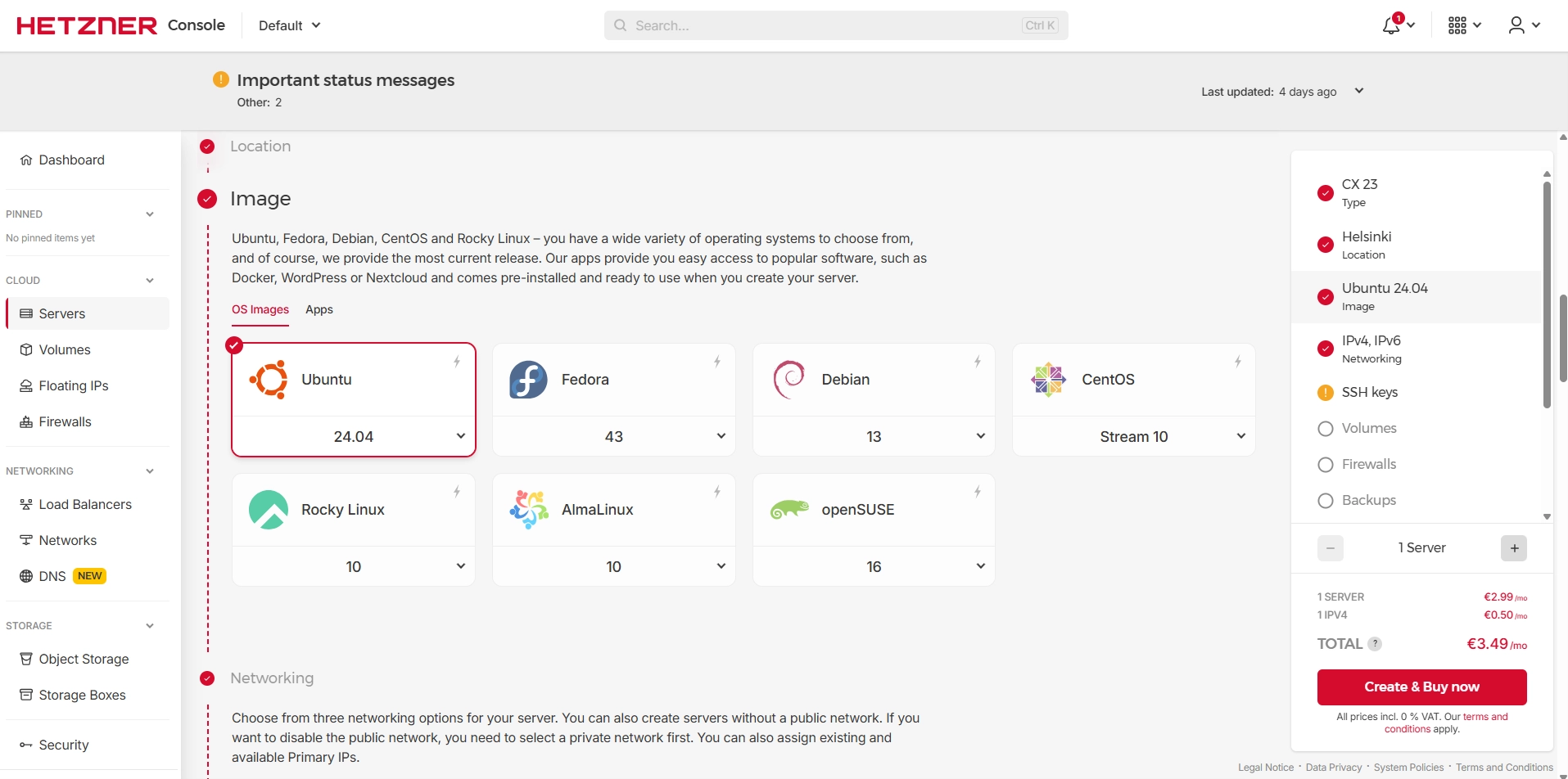Switch to the Apps tab
Image resolution: width=1568 pixels, height=779 pixels.
coord(319,309)
